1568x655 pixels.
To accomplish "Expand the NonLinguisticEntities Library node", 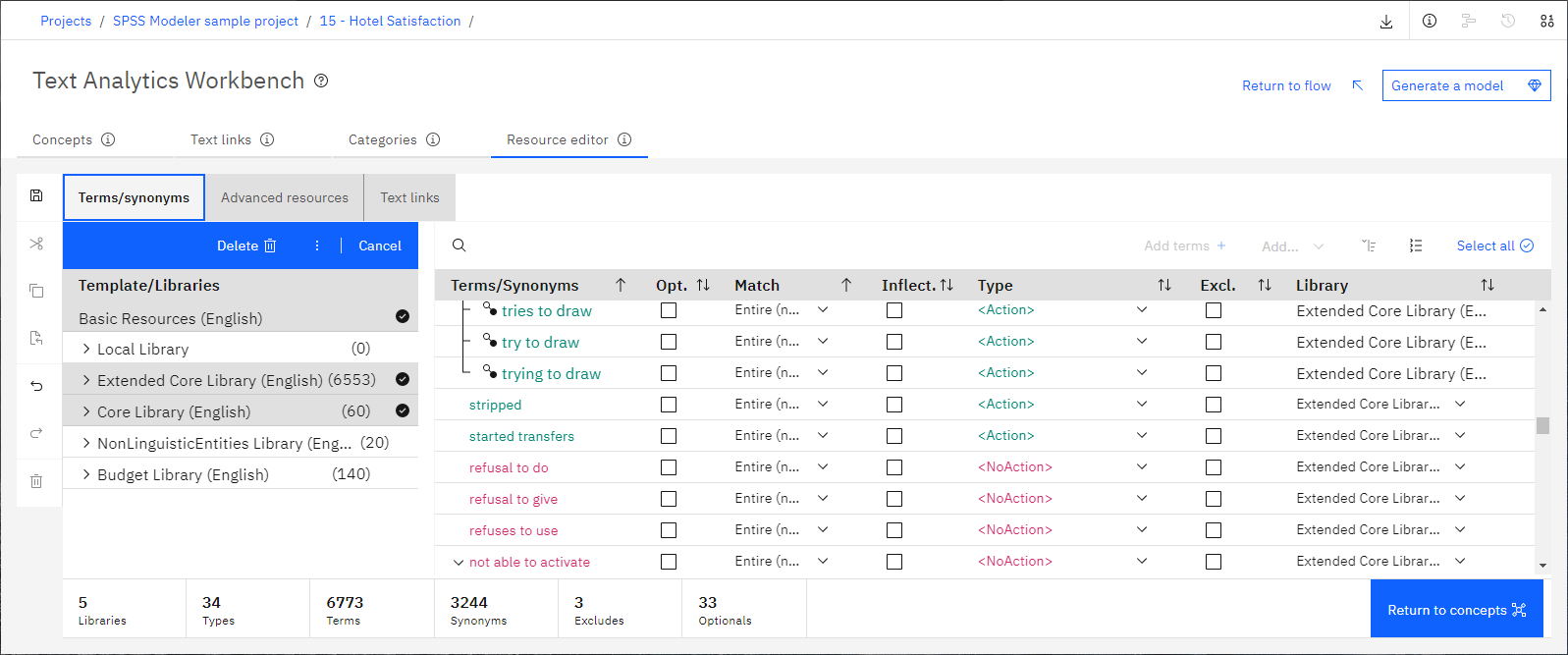I will point(86,443).
